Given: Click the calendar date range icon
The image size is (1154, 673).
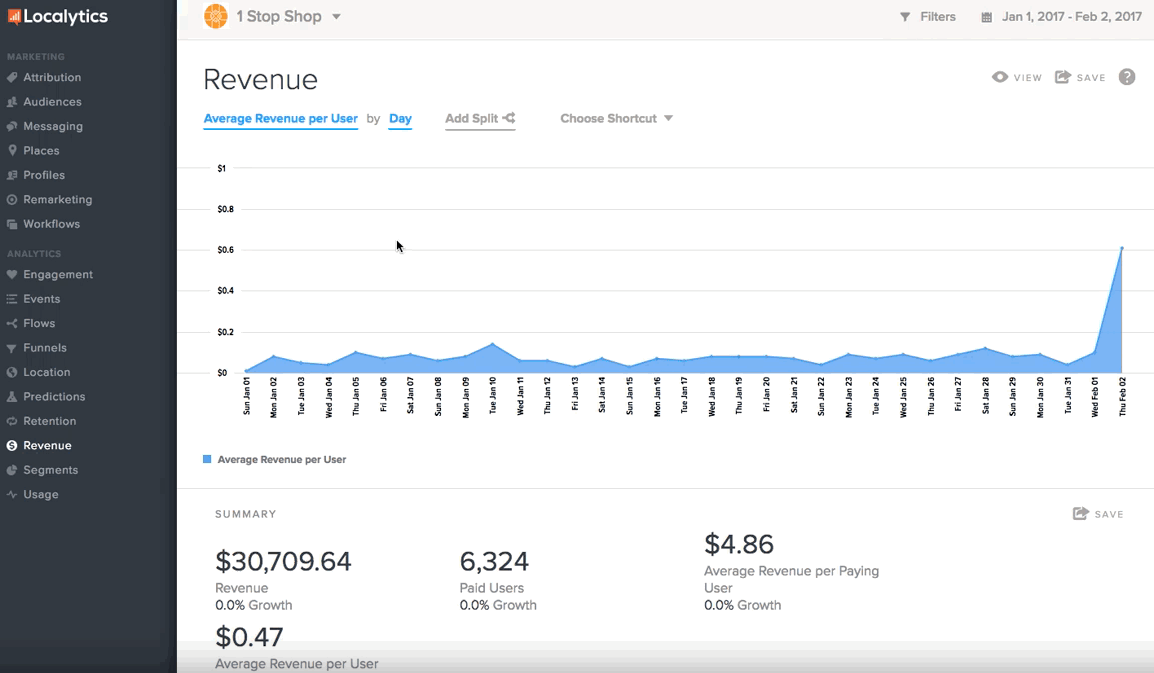Looking at the screenshot, I should [987, 17].
